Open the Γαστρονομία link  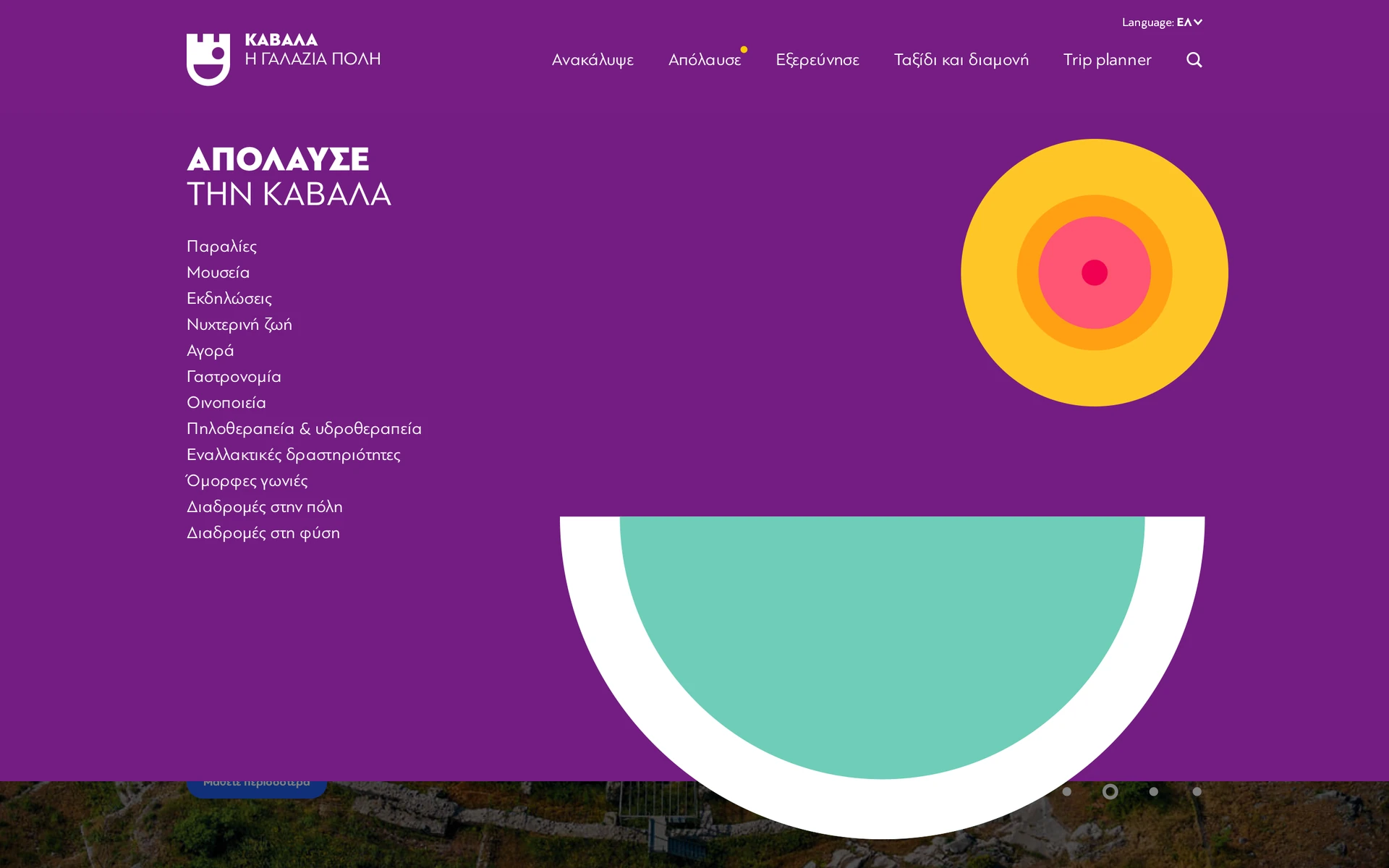(x=234, y=377)
